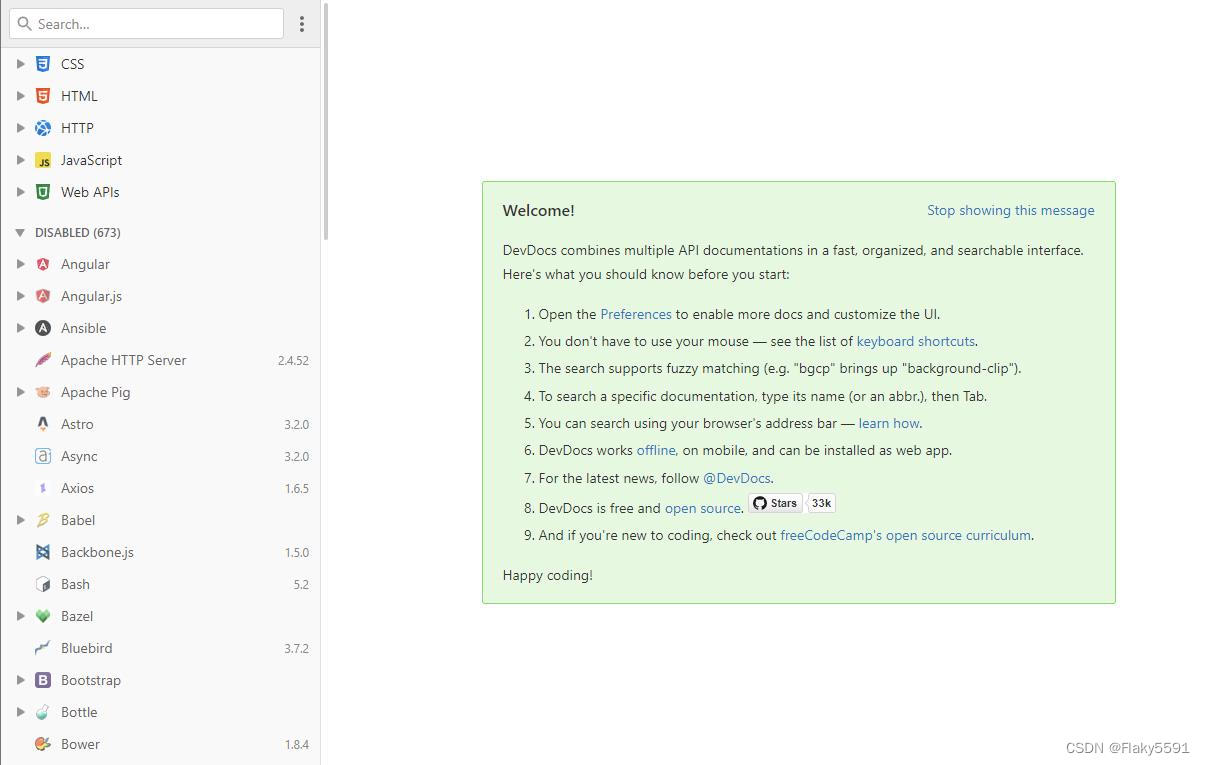
Task: Select the Bash entry label
Action: (x=75, y=584)
